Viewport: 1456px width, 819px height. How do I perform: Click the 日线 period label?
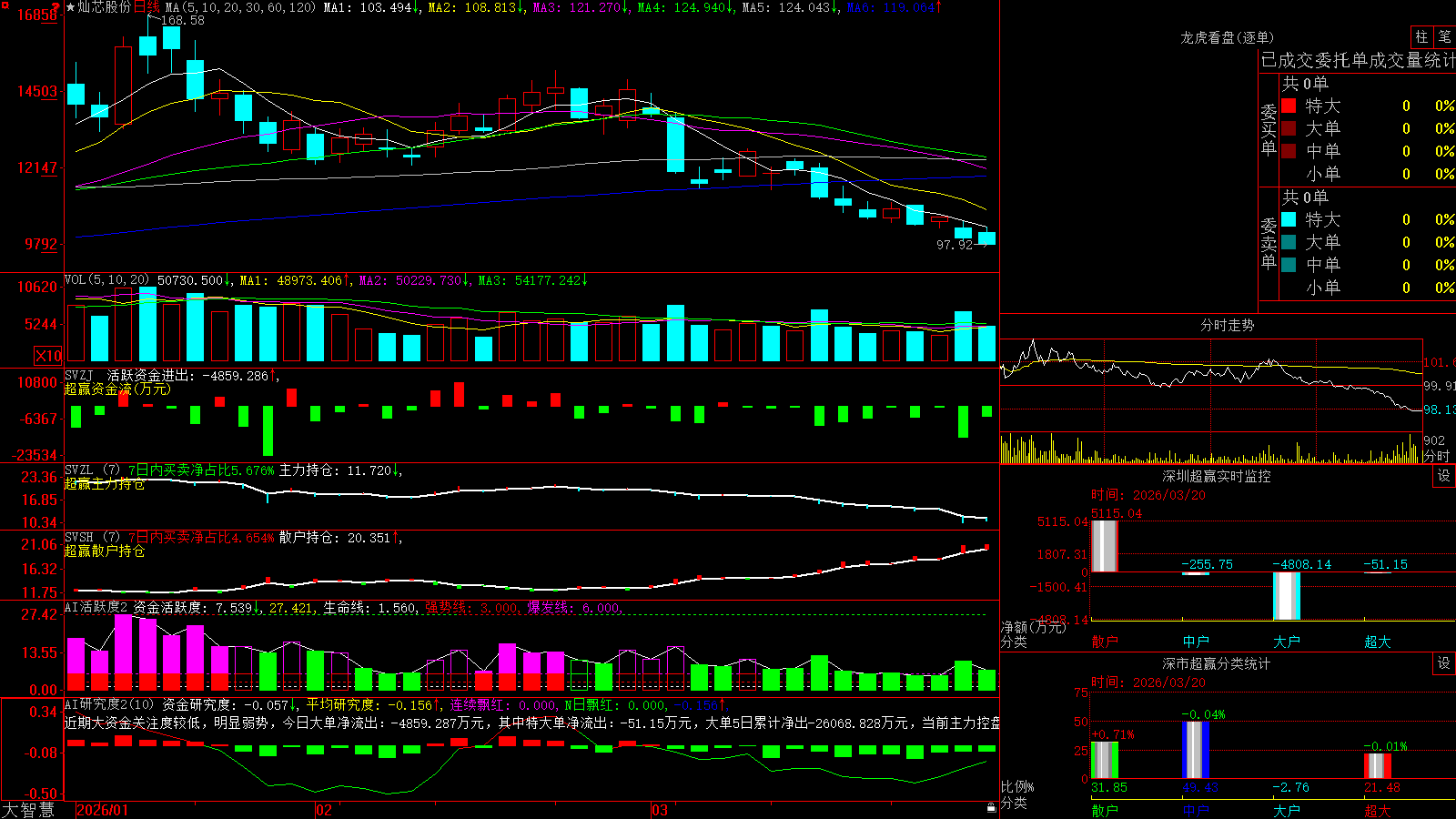tap(147, 7)
